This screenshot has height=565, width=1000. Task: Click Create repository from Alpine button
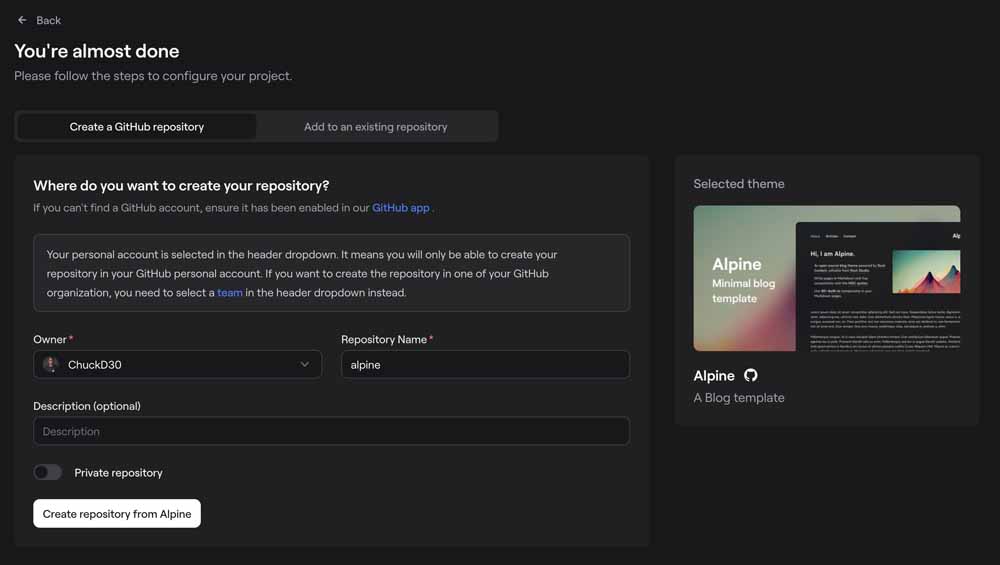tap(117, 513)
